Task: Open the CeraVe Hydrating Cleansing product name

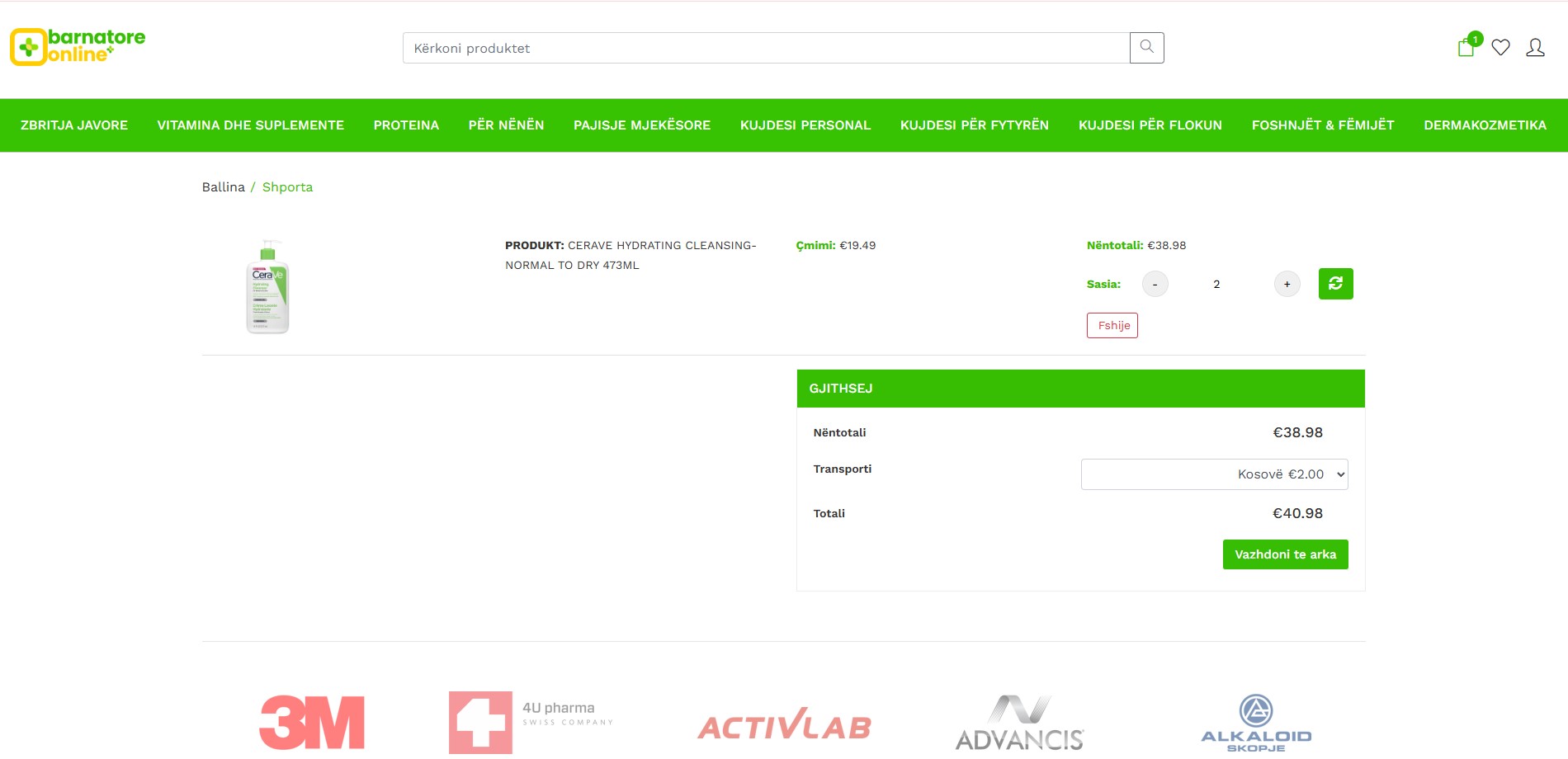Action: [631, 255]
